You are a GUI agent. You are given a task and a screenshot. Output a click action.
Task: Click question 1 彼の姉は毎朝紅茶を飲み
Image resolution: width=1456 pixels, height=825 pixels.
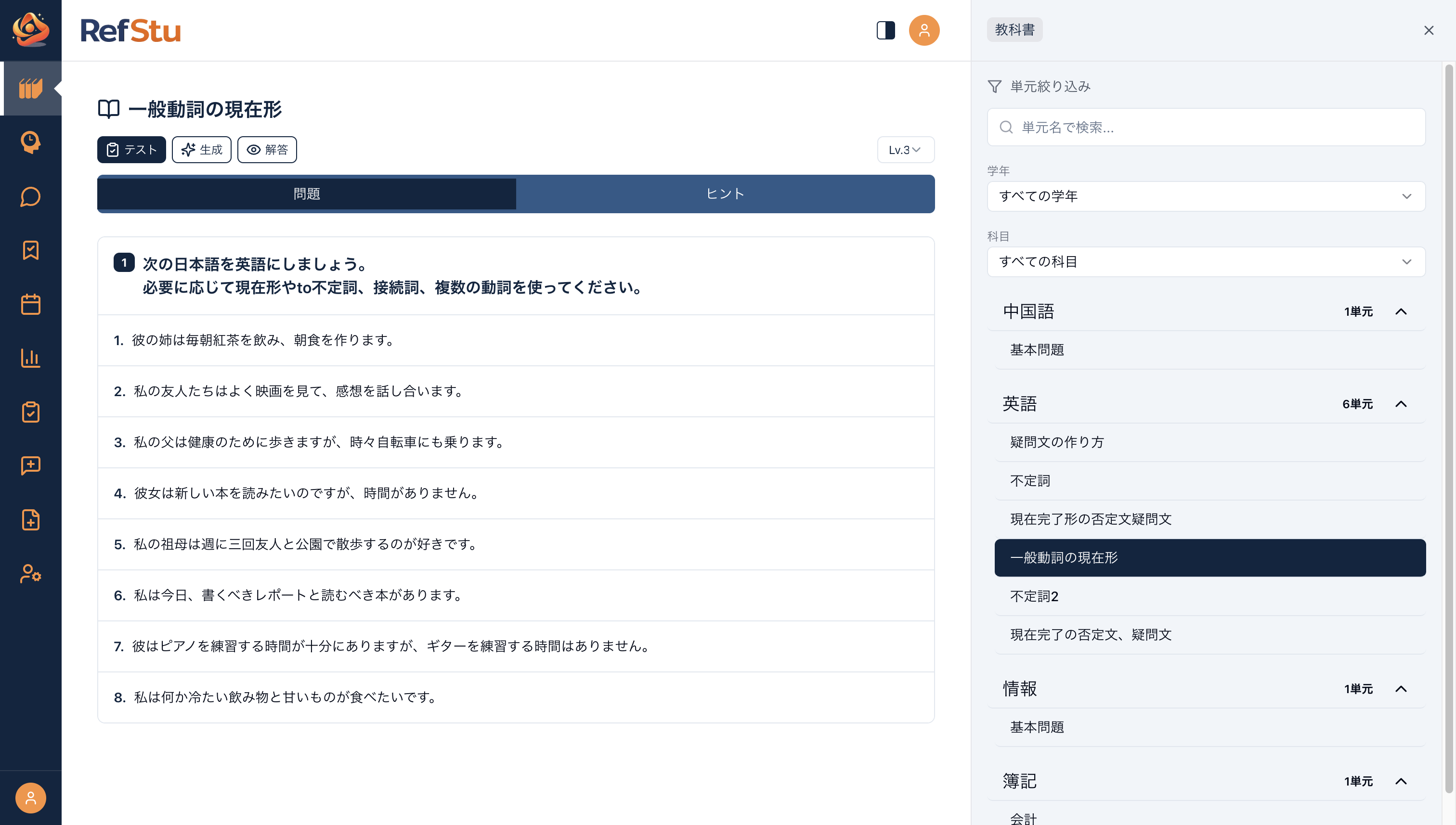pyautogui.click(x=516, y=340)
